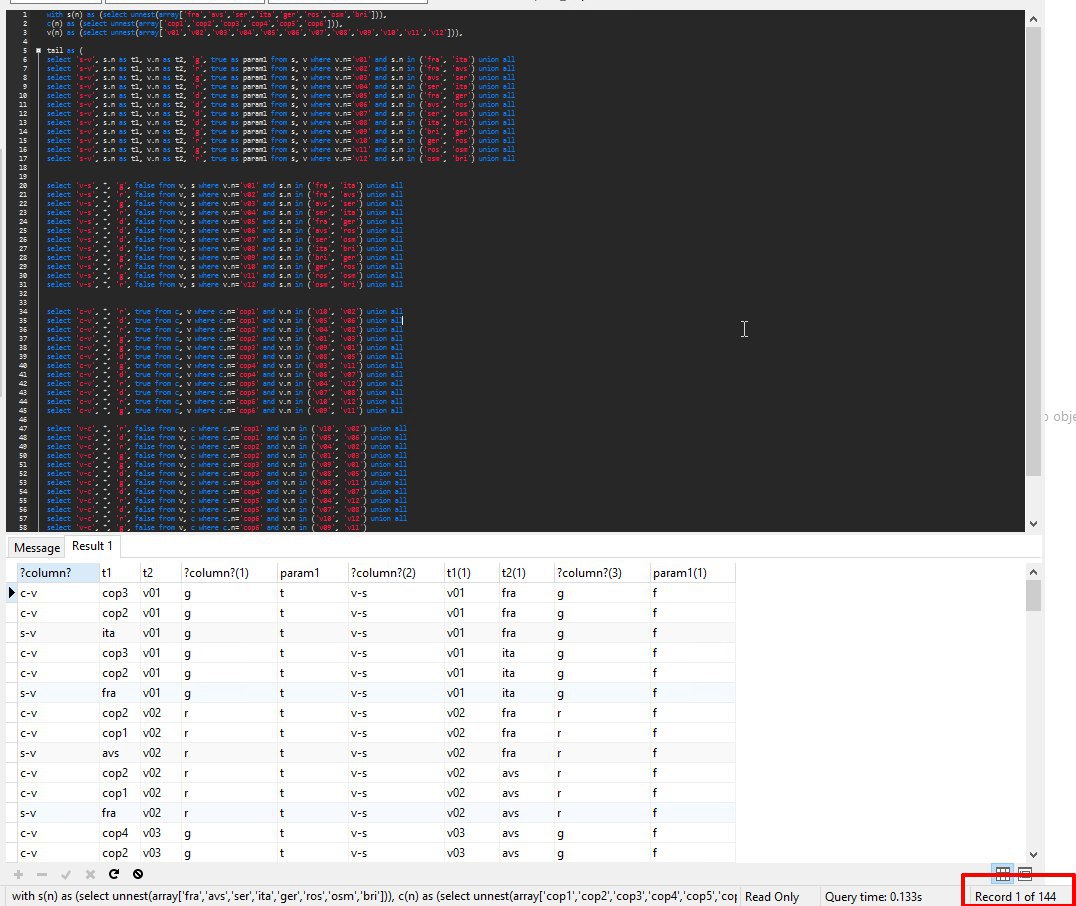Click editor line 20, first 'v-s' select
1076x906 pixels.
(x=224, y=185)
